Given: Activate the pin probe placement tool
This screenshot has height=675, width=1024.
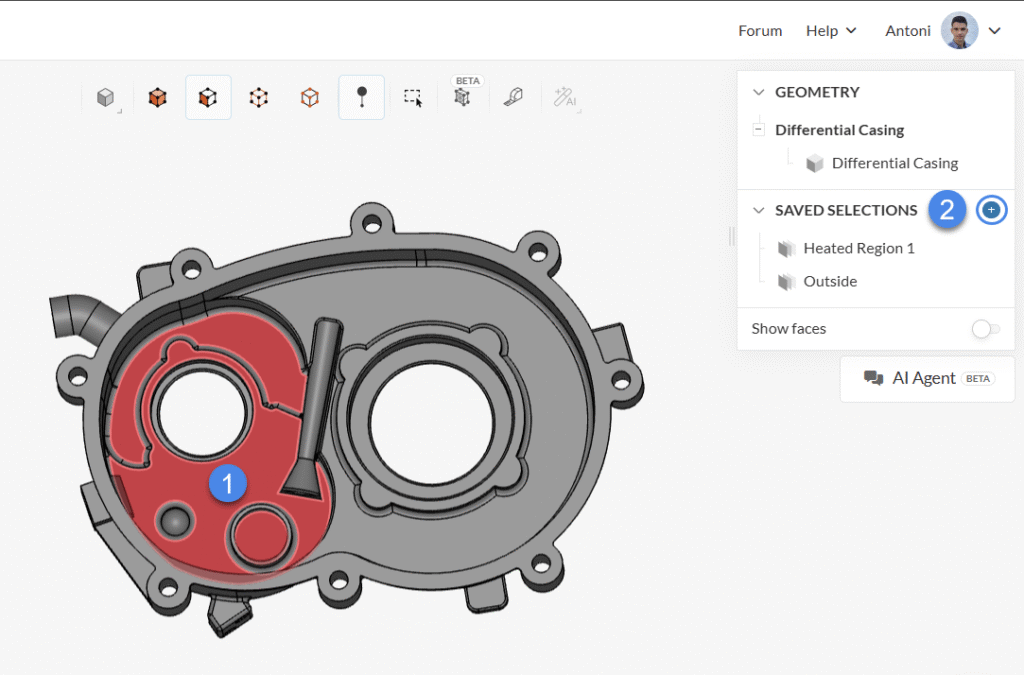Looking at the screenshot, I should [x=361, y=97].
